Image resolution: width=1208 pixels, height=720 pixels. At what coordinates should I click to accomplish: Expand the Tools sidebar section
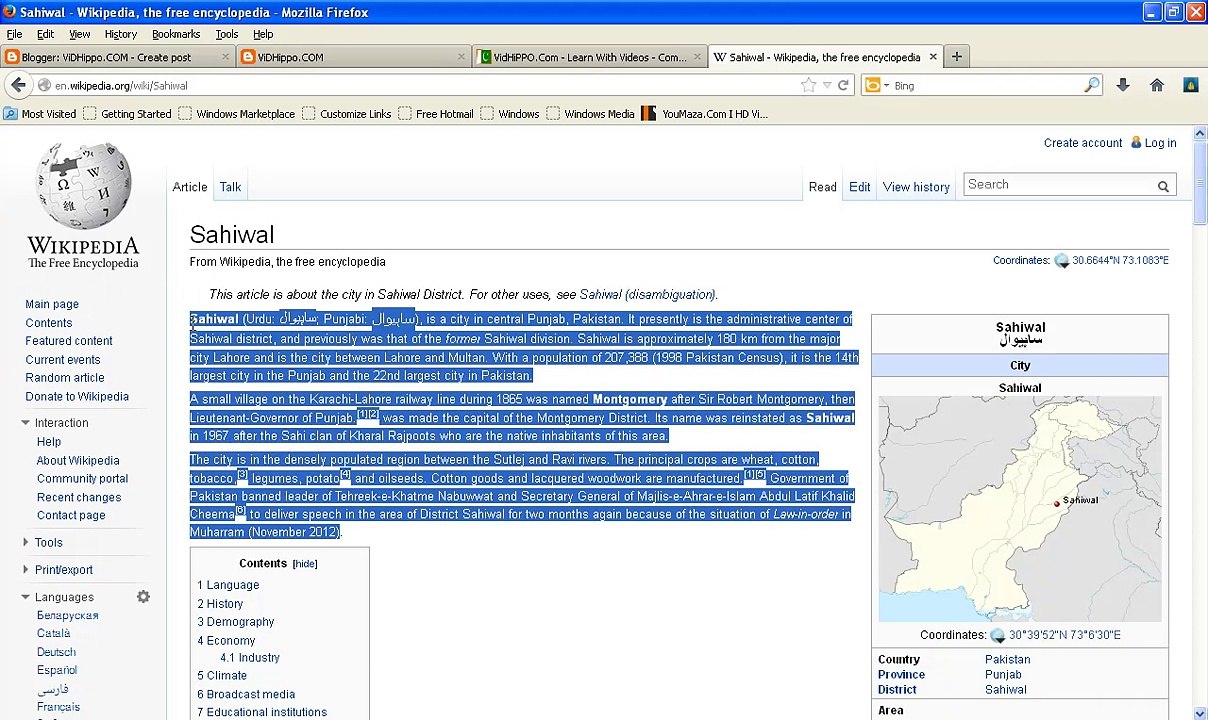[25, 542]
